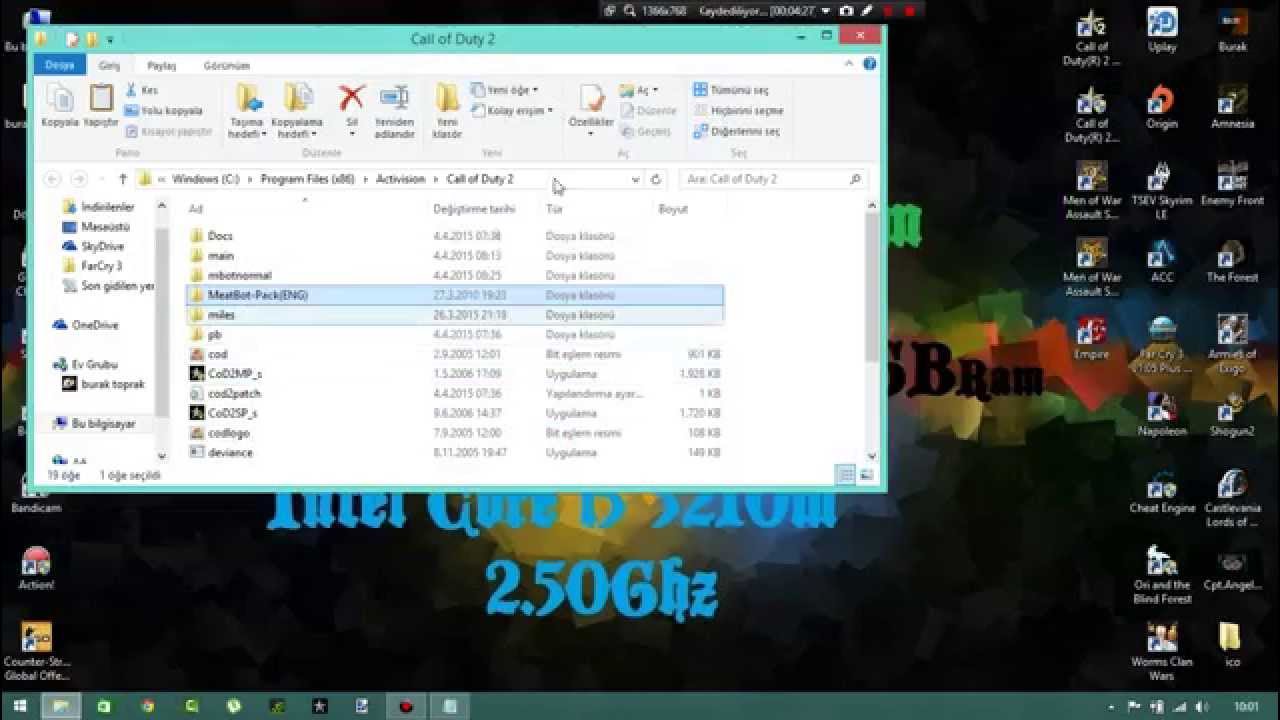The height and width of the screenshot is (720, 1280).
Task: Switch to the Giriş ribbon tab
Action: point(109,65)
